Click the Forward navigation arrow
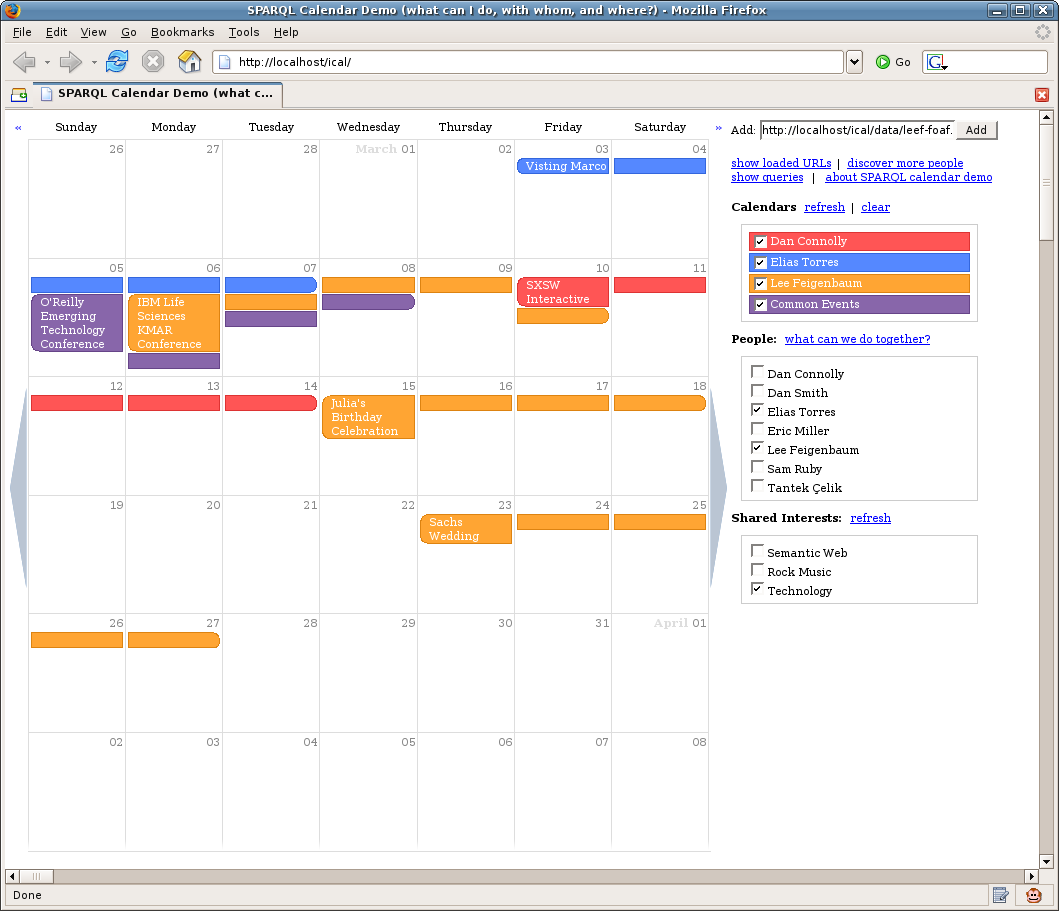Viewport: 1059px width, 911px height. 70,62
